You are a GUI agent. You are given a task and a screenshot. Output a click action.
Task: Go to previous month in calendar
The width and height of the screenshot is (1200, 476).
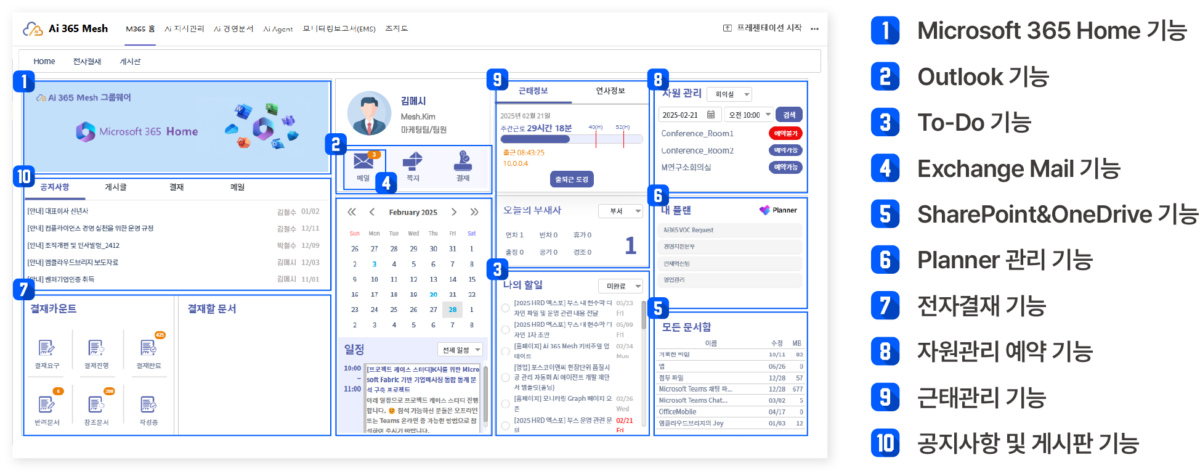[x=372, y=212]
